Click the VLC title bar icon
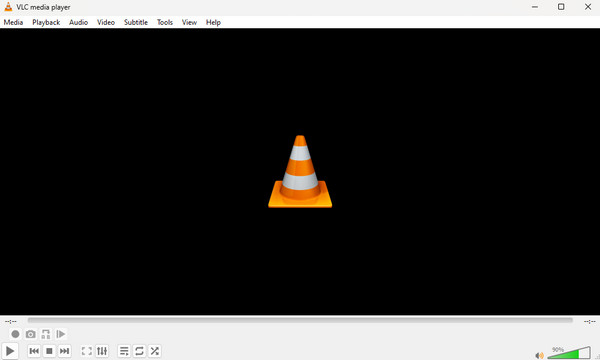The width and height of the screenshot is (600, 360). (8, 7)
